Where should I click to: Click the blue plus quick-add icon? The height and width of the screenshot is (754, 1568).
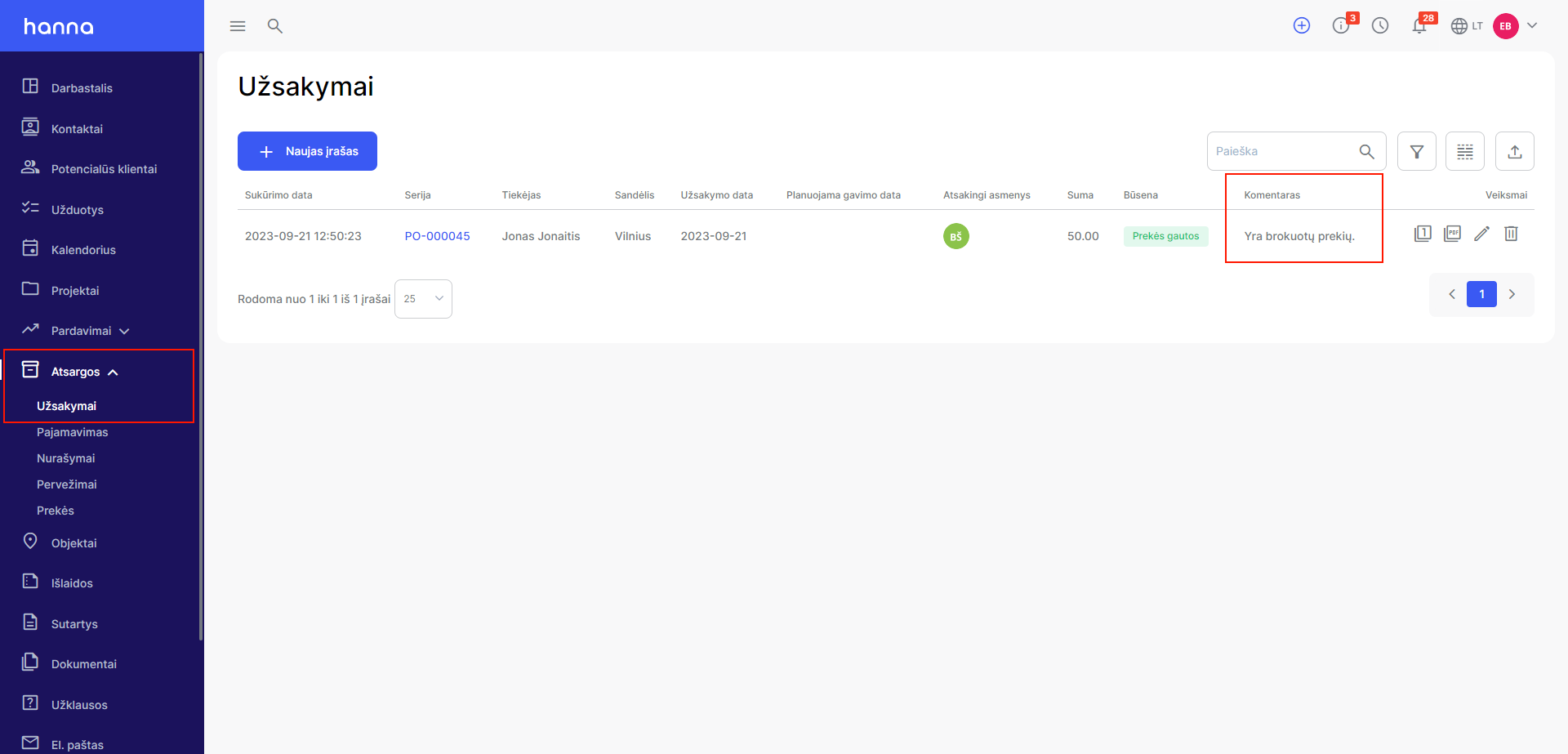pyautogui.click(x=1302, y=25)
